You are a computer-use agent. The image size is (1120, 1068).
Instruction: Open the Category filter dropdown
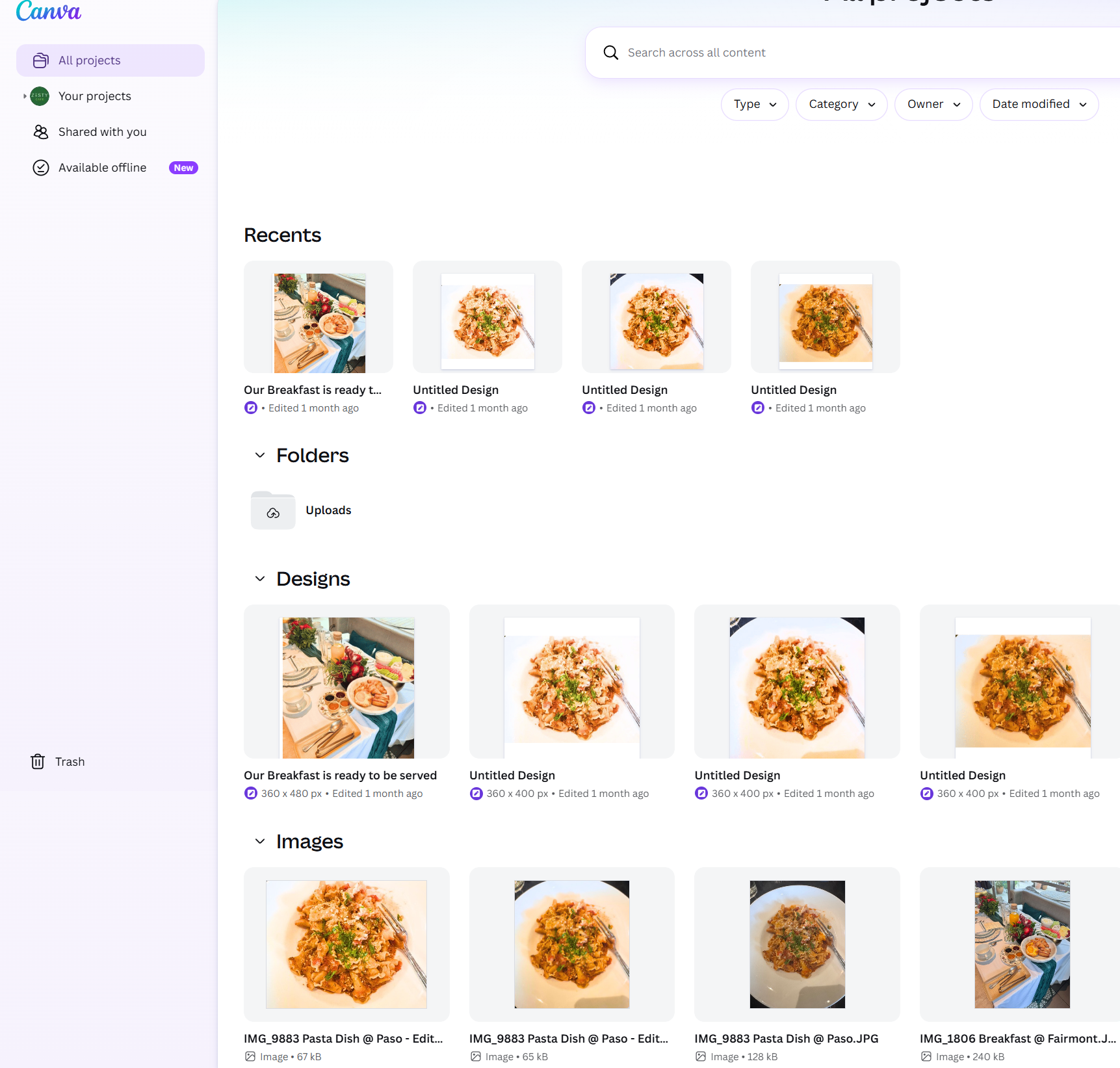[x=842, y=105]
